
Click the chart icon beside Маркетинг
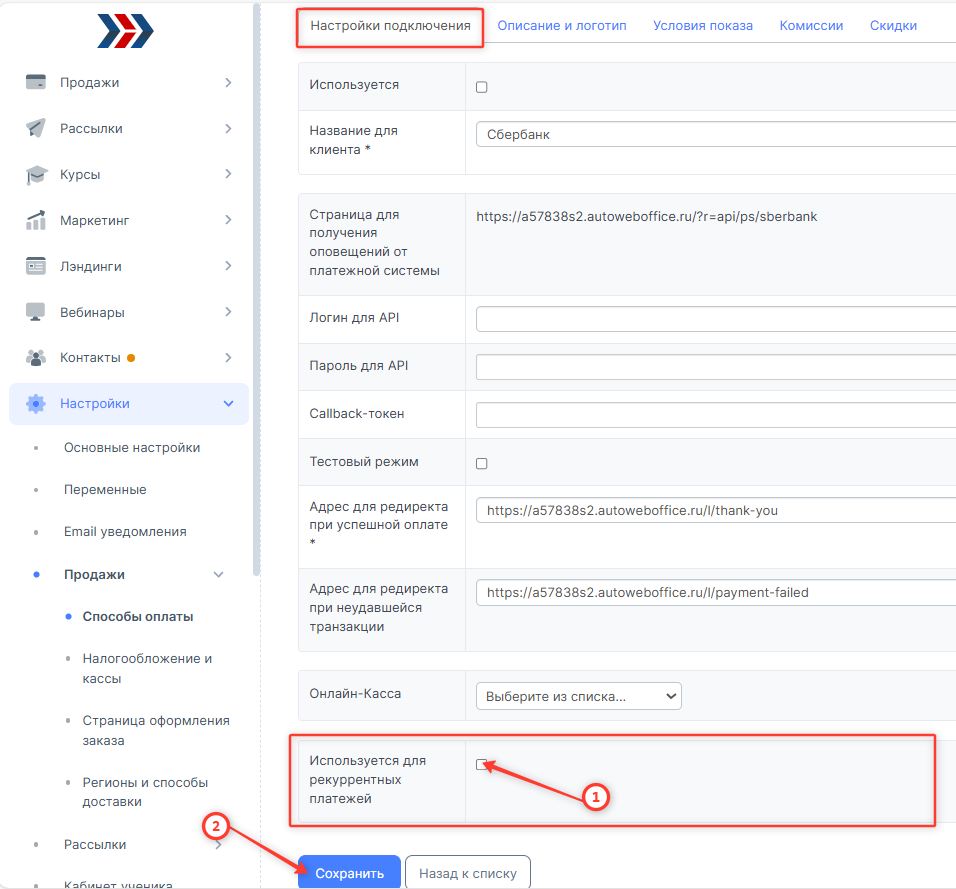coord(36,220)
